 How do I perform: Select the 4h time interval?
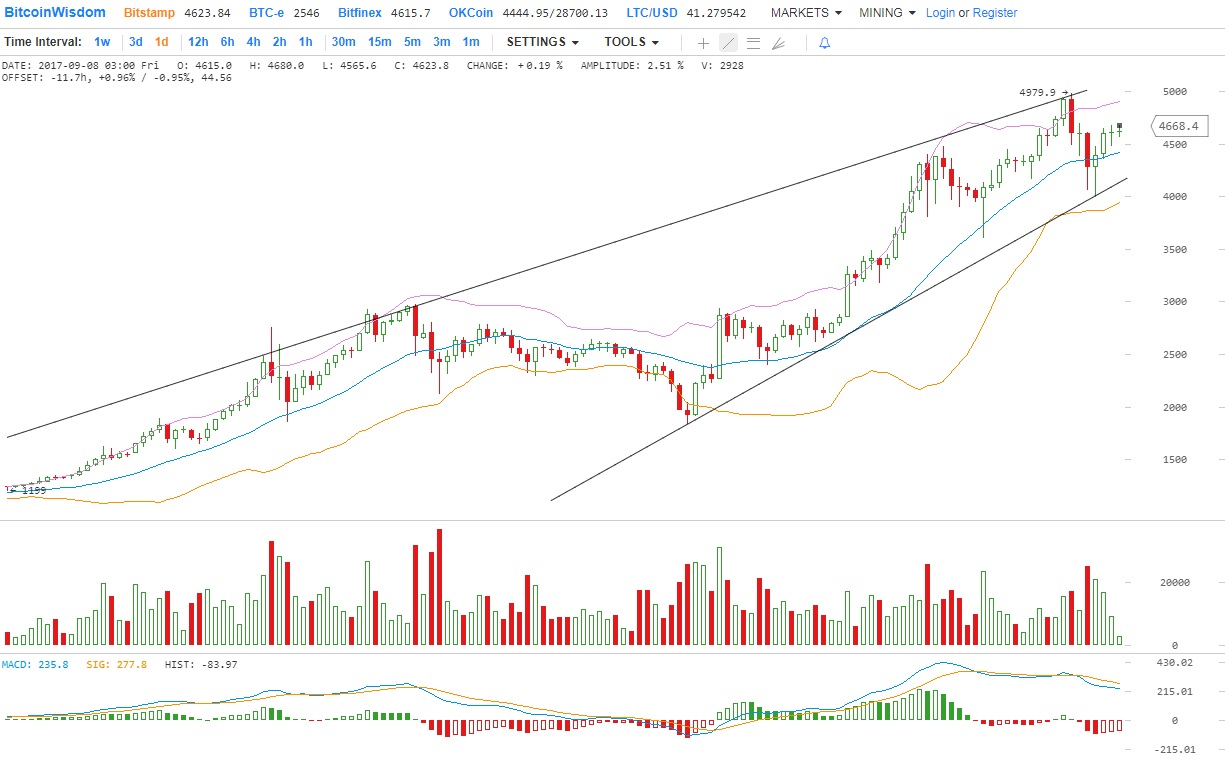(253, 42)
